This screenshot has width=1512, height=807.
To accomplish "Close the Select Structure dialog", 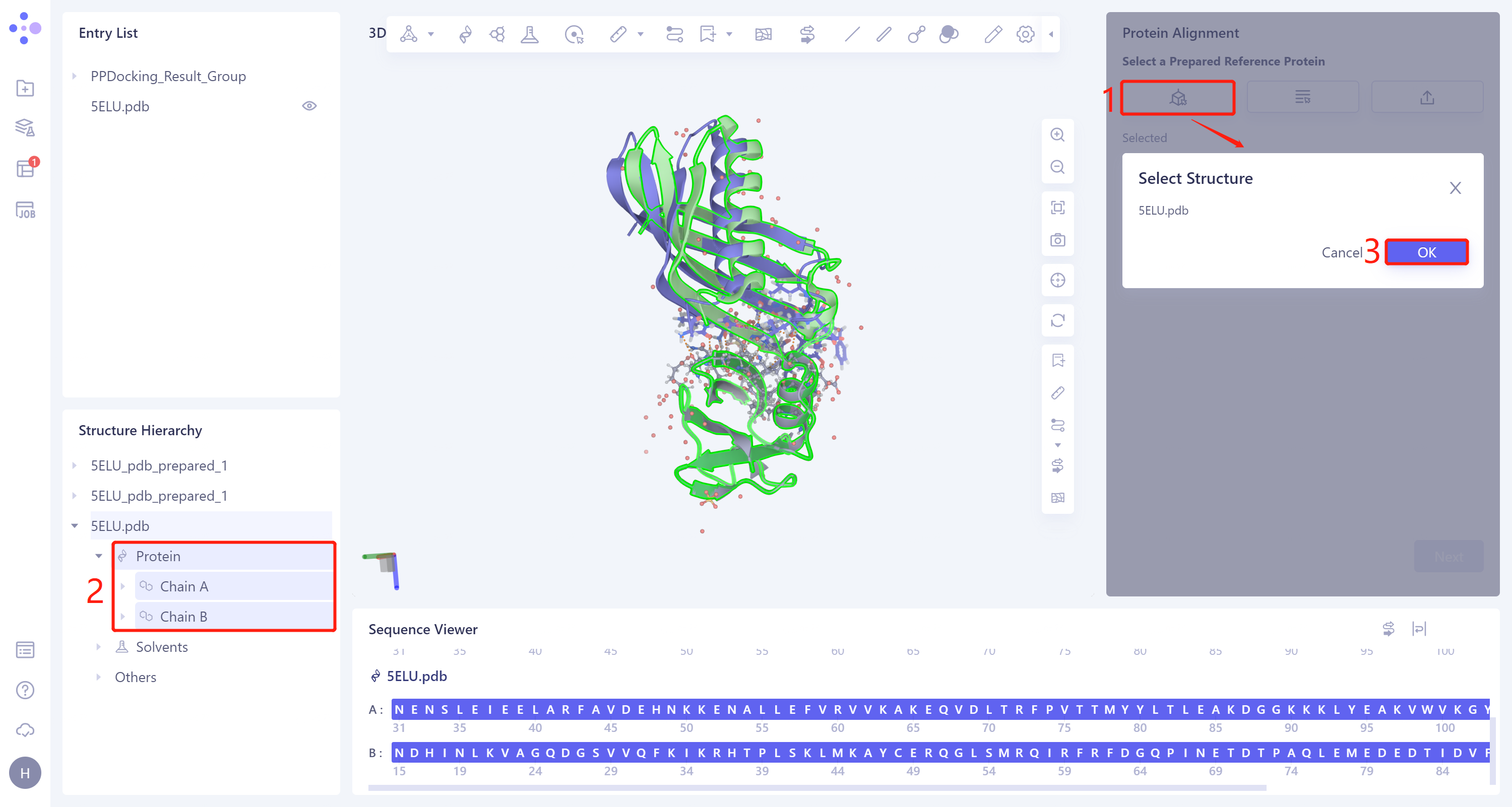I will point(1455,188).
